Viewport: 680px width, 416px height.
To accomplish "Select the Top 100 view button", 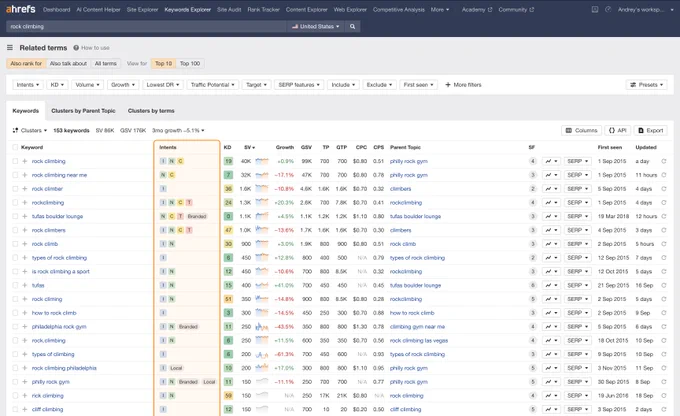I will pyautogui.click(x=190, y=63).
